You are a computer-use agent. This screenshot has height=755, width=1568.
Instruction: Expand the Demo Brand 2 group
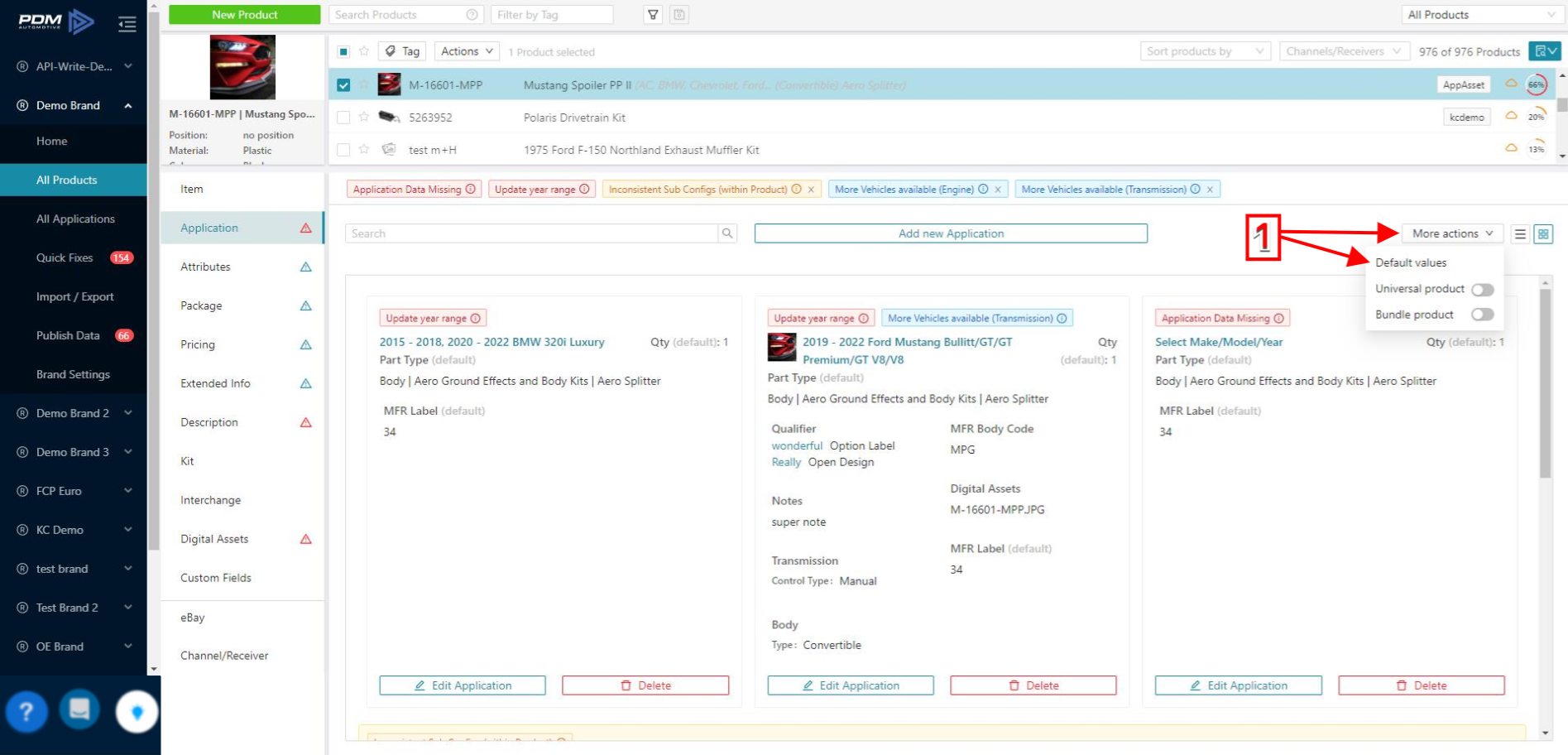point(128,413)
